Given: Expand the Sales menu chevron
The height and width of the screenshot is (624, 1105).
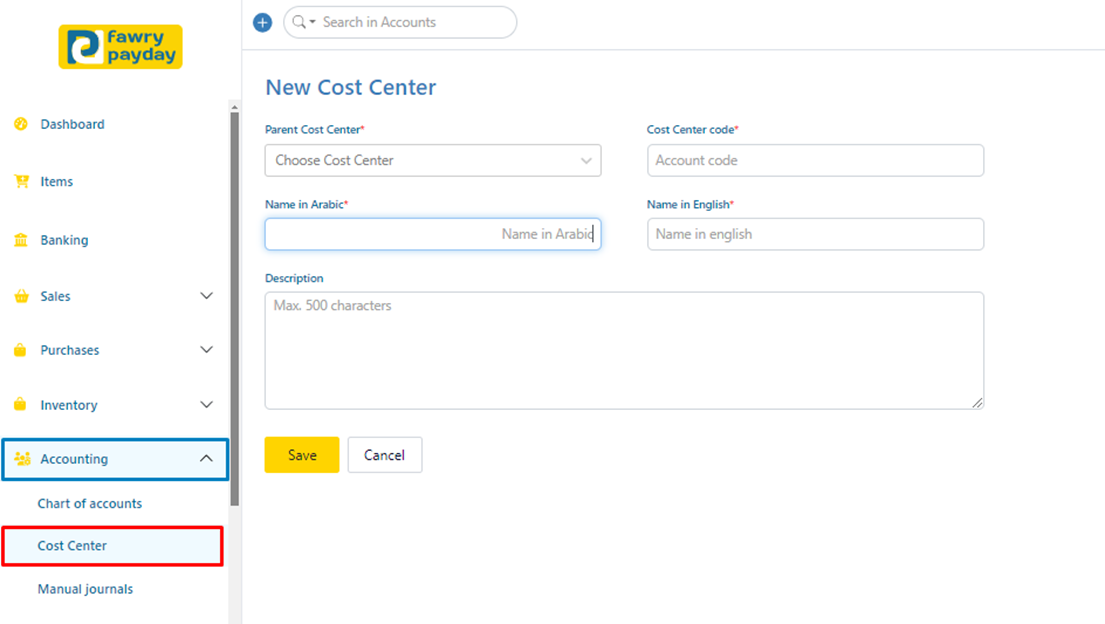Looking at the screenshot, I should coord(207,296).
